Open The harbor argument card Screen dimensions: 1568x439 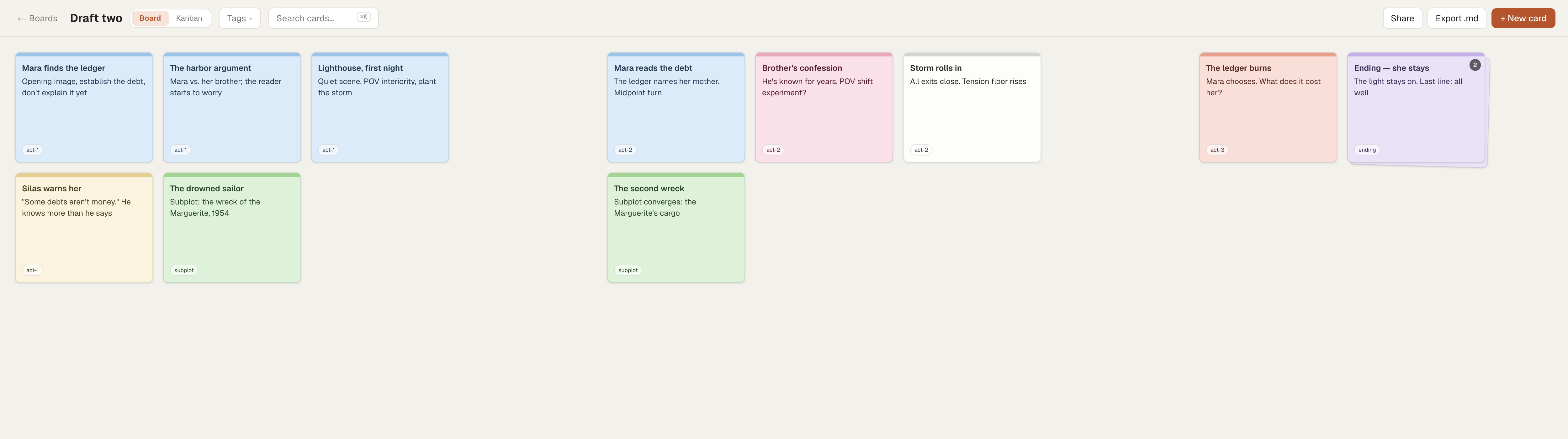pos(232,107)
